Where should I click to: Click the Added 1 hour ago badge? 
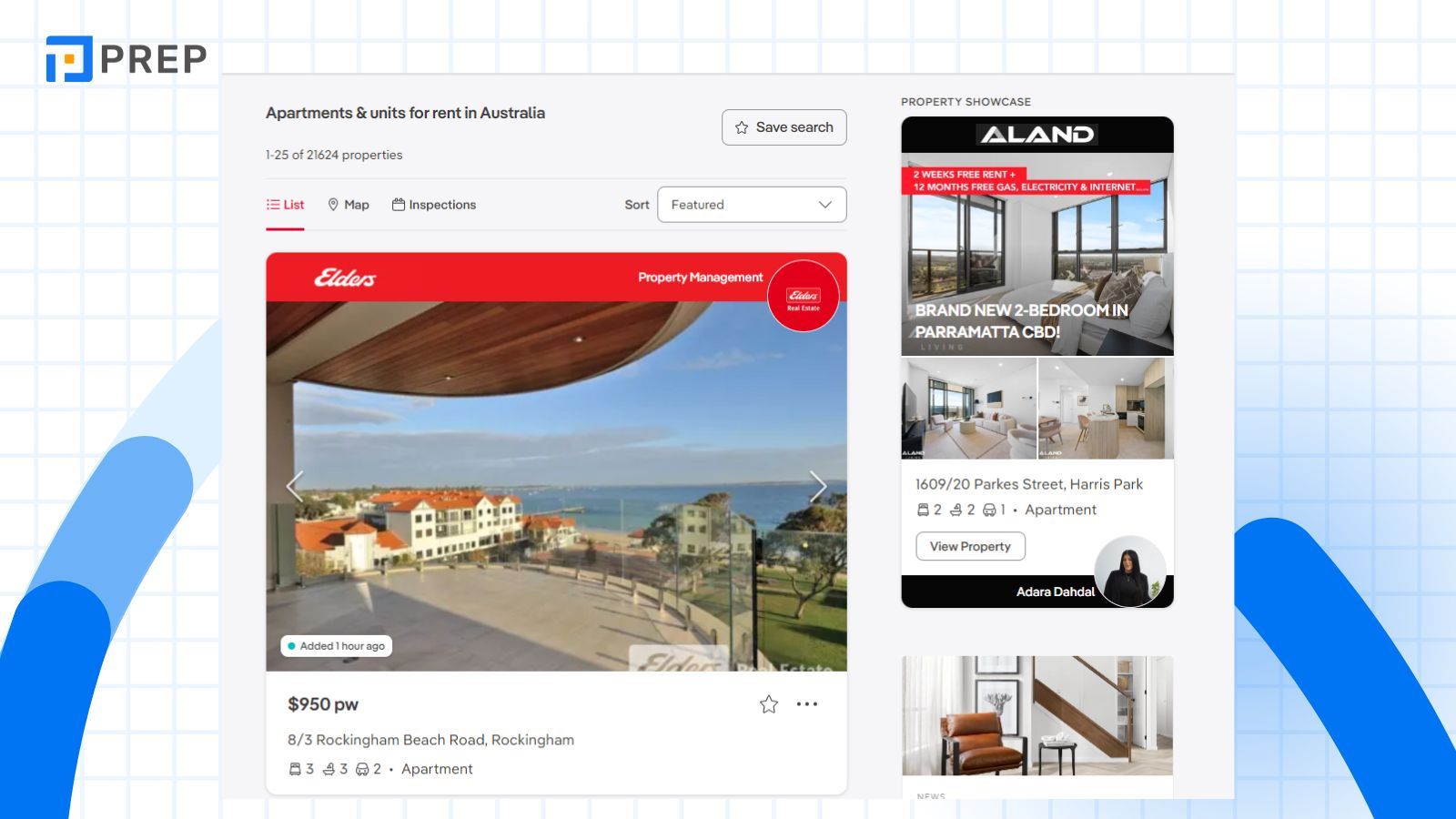point(336,646)
